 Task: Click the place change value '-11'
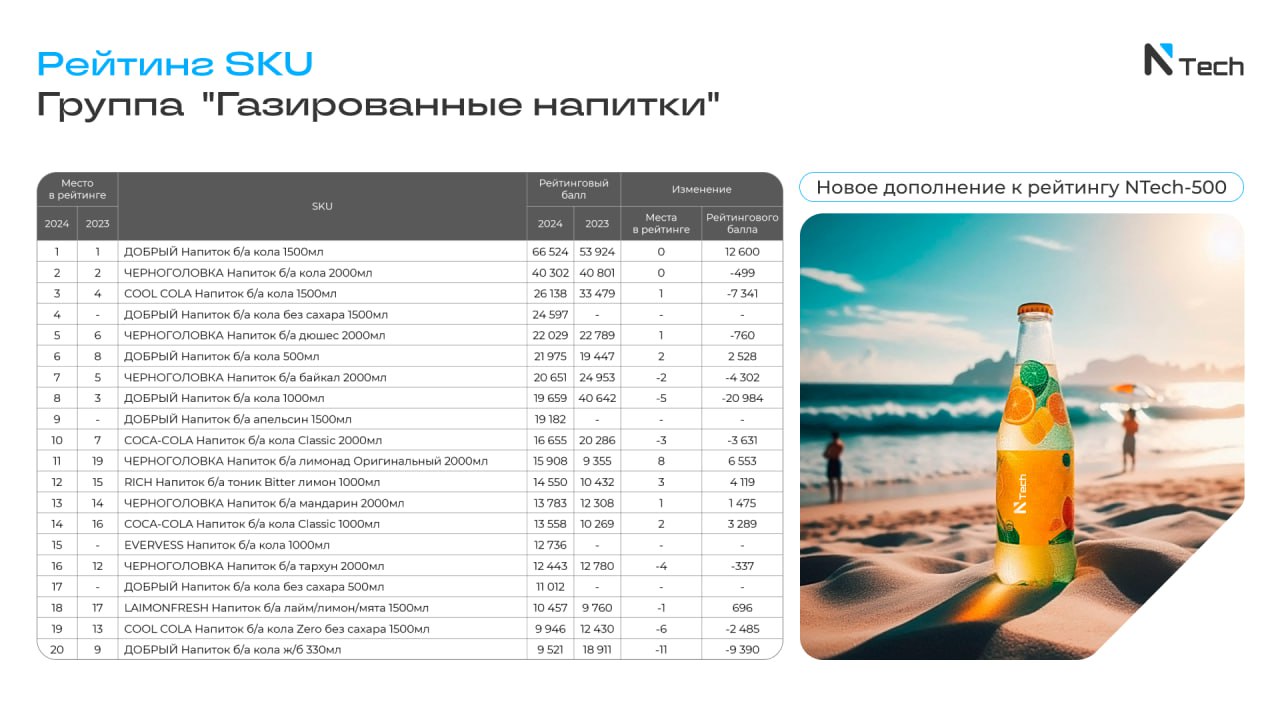[661, 651]
